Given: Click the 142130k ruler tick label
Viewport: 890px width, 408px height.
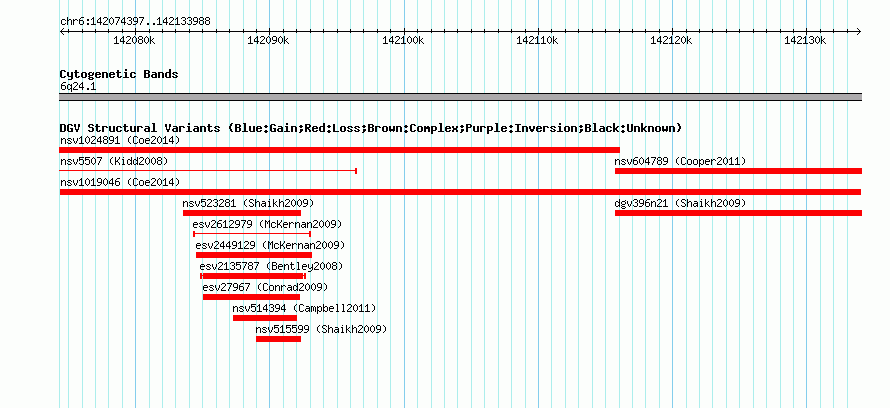Looking at the screenshot, I should 805,41.
